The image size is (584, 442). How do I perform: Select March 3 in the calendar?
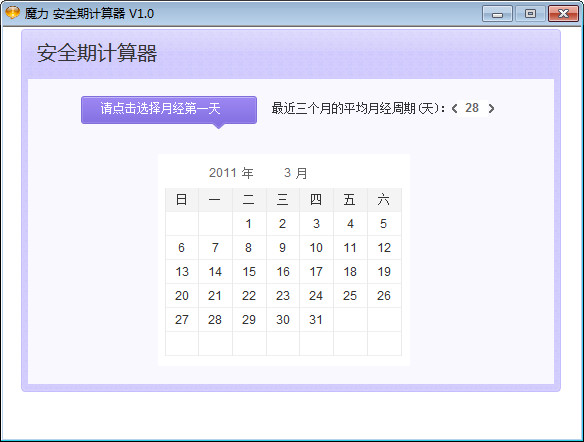pos(316,223)
